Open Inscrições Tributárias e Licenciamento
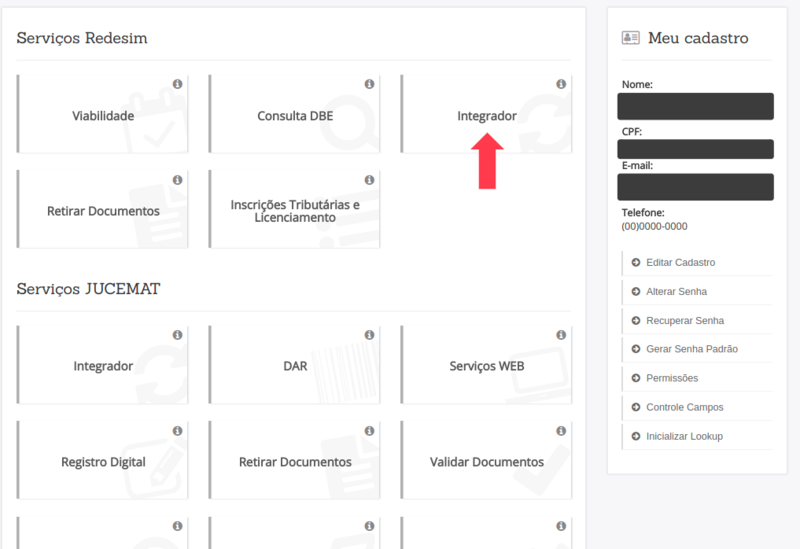800x549 pixels. click(x=294, y=209)
